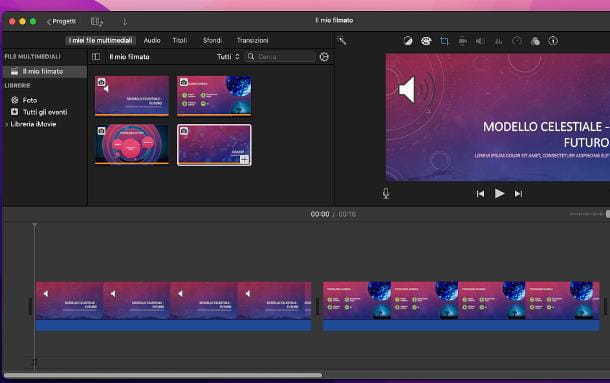Select the highlighted fourth slide thumbnail

214,145
